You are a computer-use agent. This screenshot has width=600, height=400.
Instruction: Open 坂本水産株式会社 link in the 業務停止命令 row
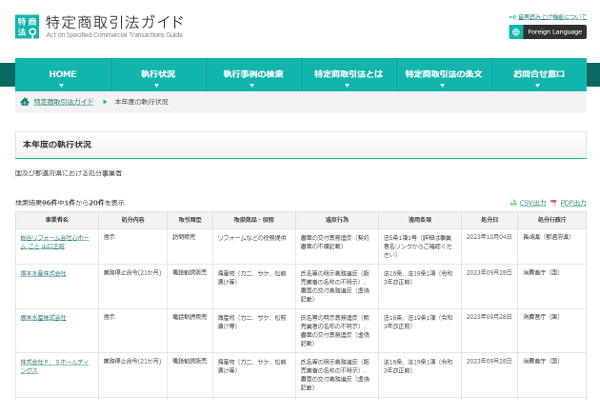[43, 273]
